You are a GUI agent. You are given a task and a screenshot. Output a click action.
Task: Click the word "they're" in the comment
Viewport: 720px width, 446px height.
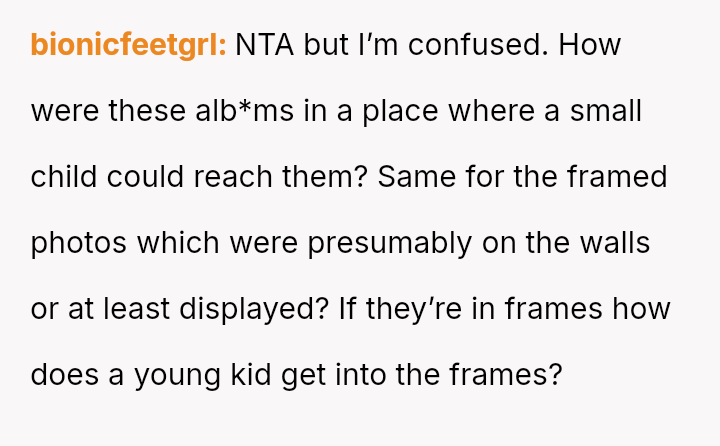(410, 309)
